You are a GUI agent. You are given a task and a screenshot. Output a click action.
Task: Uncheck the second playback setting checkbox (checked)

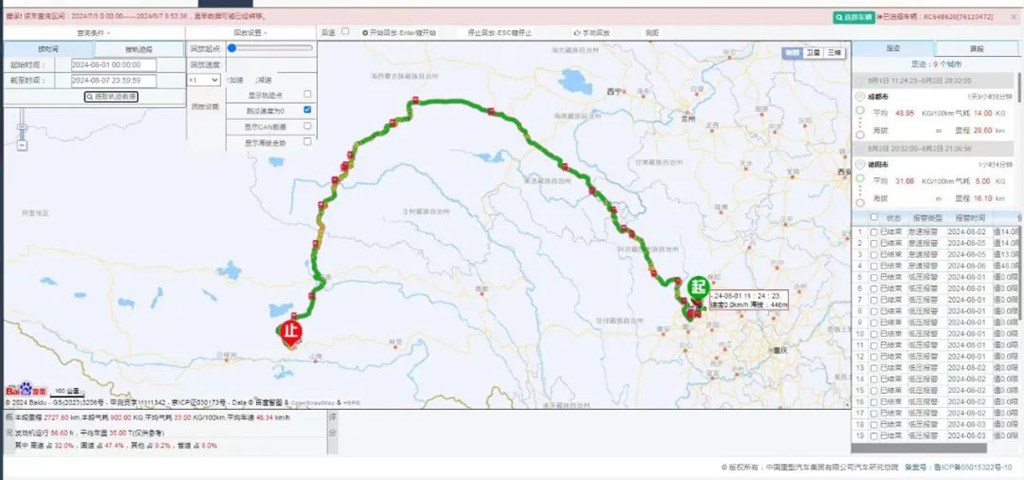[307, 110]
